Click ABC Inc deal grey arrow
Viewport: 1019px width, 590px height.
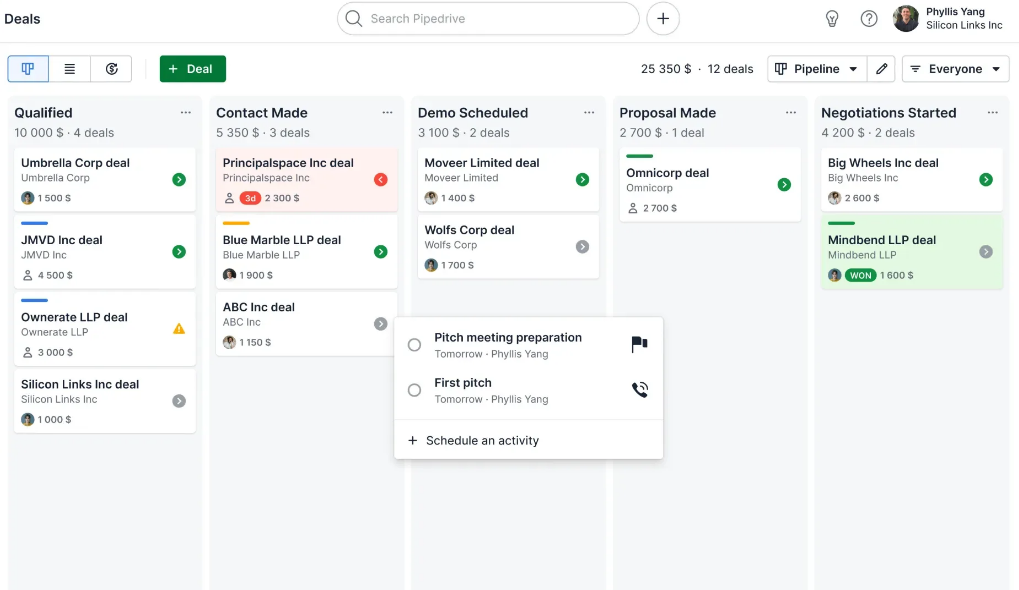pyautogui.click(x=381, y=324)
